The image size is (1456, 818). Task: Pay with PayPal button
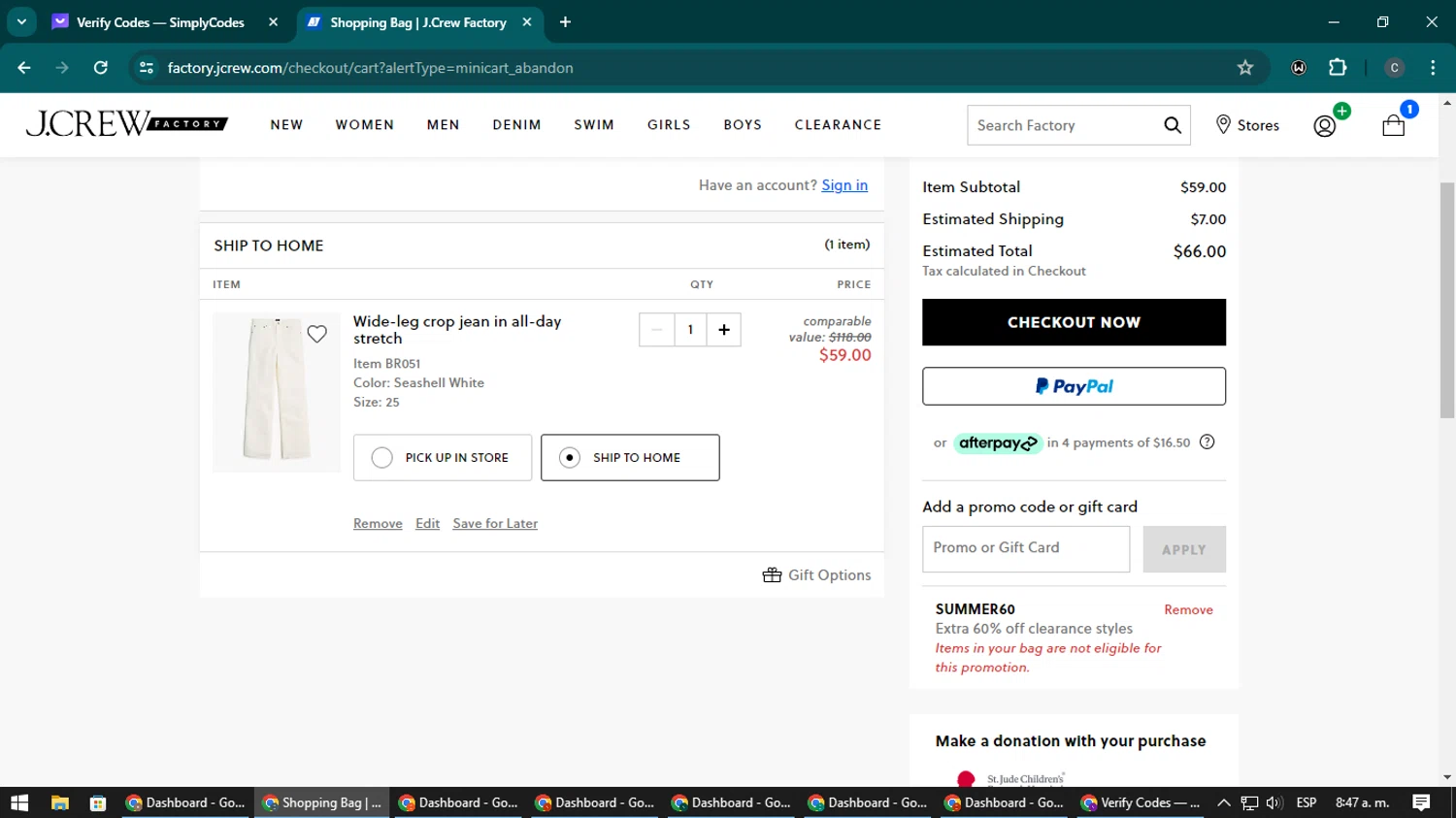(1074, 386)
